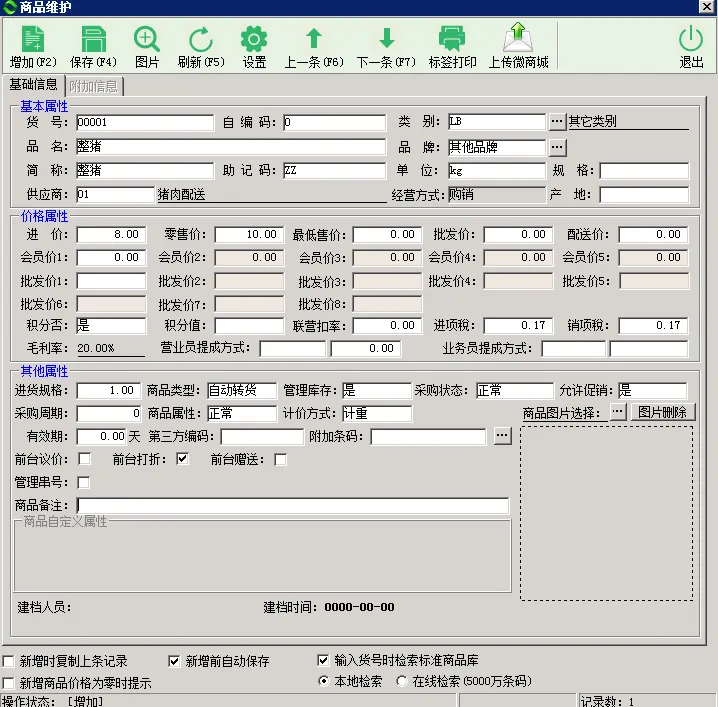Enable 新增商品价格为零时提示 checkbox
718x707 pixels.
pos(8,683)
